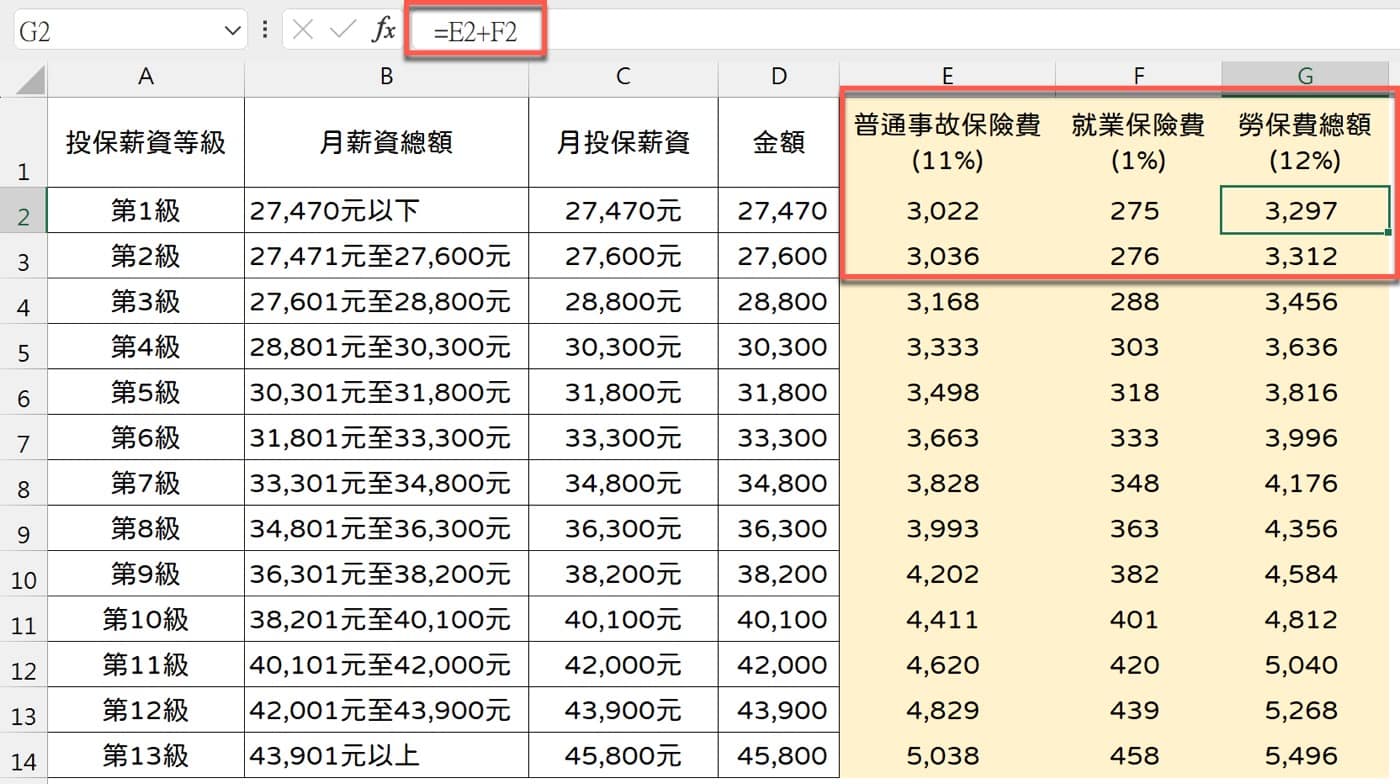Viewport: 1400px width, 784px height.
Task: Select cell A5 labeled 第4級
Action: pos(145,347)
